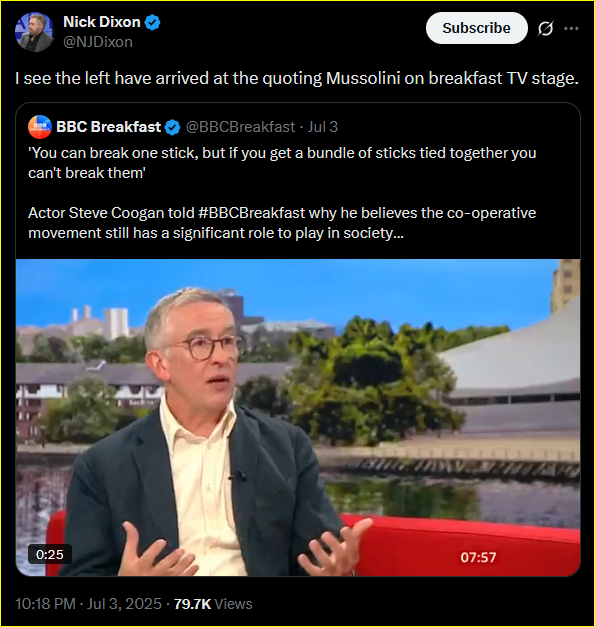Image resolution: width=595 pixels, height=627 pixels.
Task: Click the 79.7K Views count
Action: [x=213, y=604]
